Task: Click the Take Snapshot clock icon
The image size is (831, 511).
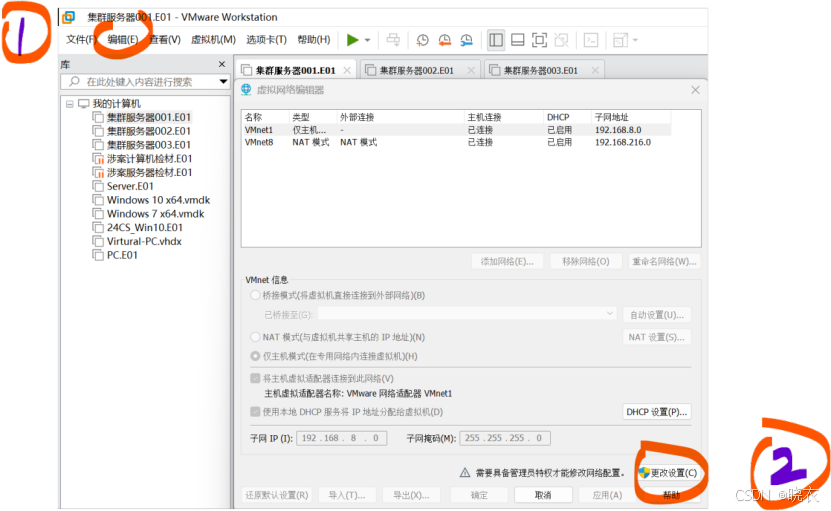Action: [422, 40]
